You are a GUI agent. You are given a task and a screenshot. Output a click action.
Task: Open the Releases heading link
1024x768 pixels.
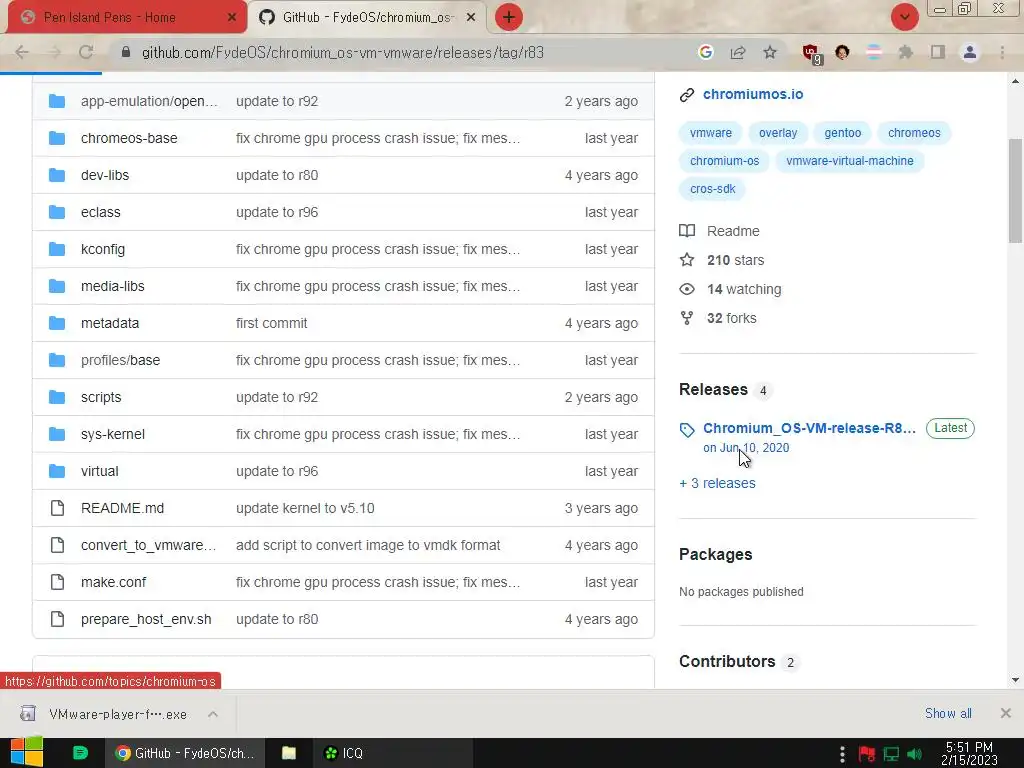click(x=713, y=389)
